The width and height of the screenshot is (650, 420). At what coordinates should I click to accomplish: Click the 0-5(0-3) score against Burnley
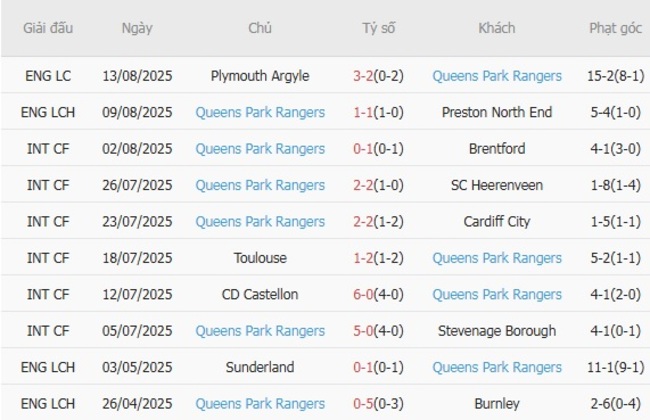(379, 404)
